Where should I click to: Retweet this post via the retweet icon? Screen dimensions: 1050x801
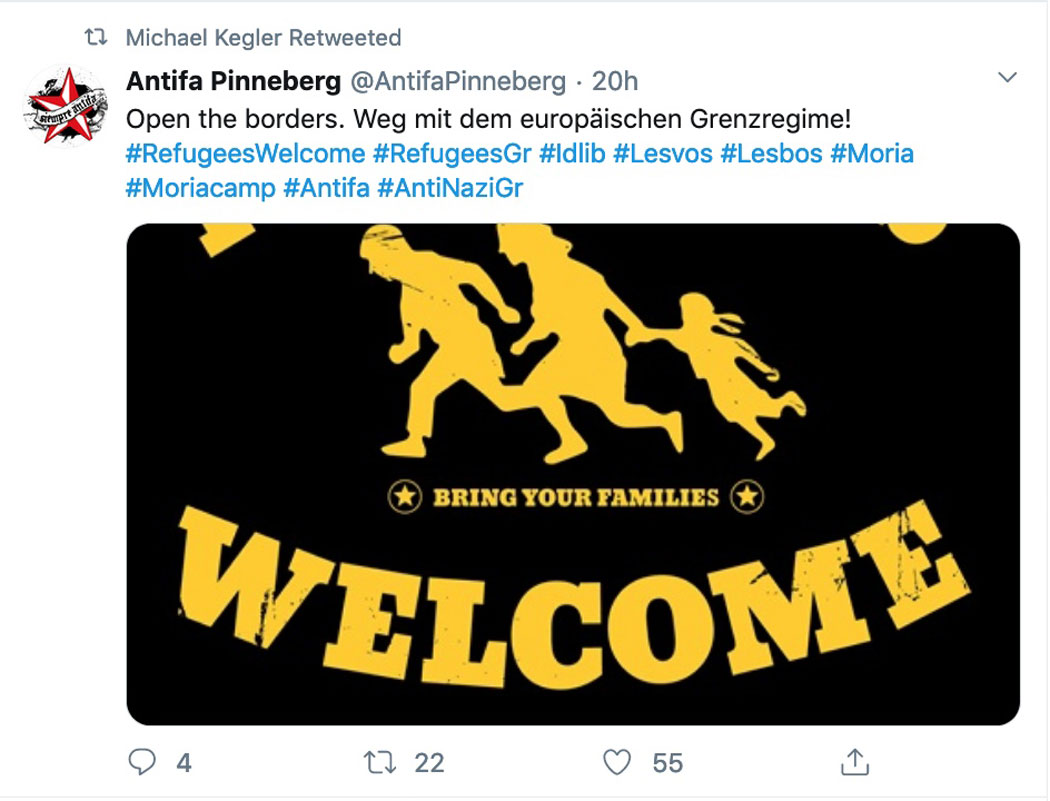(x=380, y=762)
